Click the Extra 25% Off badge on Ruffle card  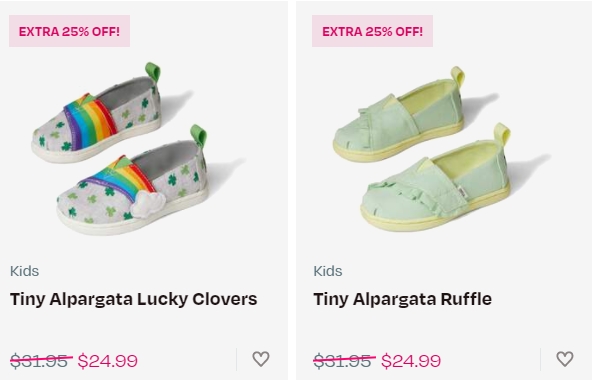click(x=372, y=31)
